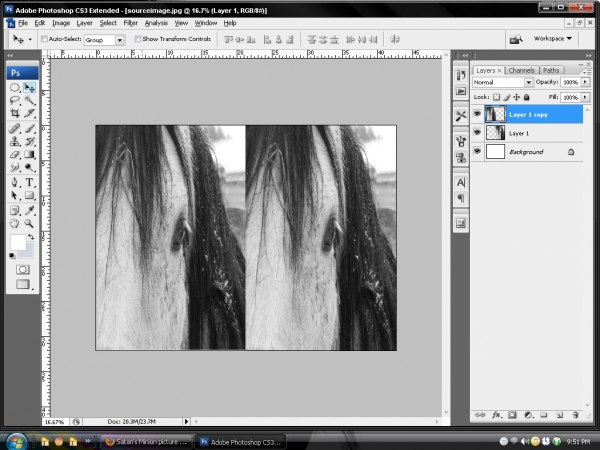
Task: Collapse the toolbox double-arrow
Action: (x=10, y=55)
